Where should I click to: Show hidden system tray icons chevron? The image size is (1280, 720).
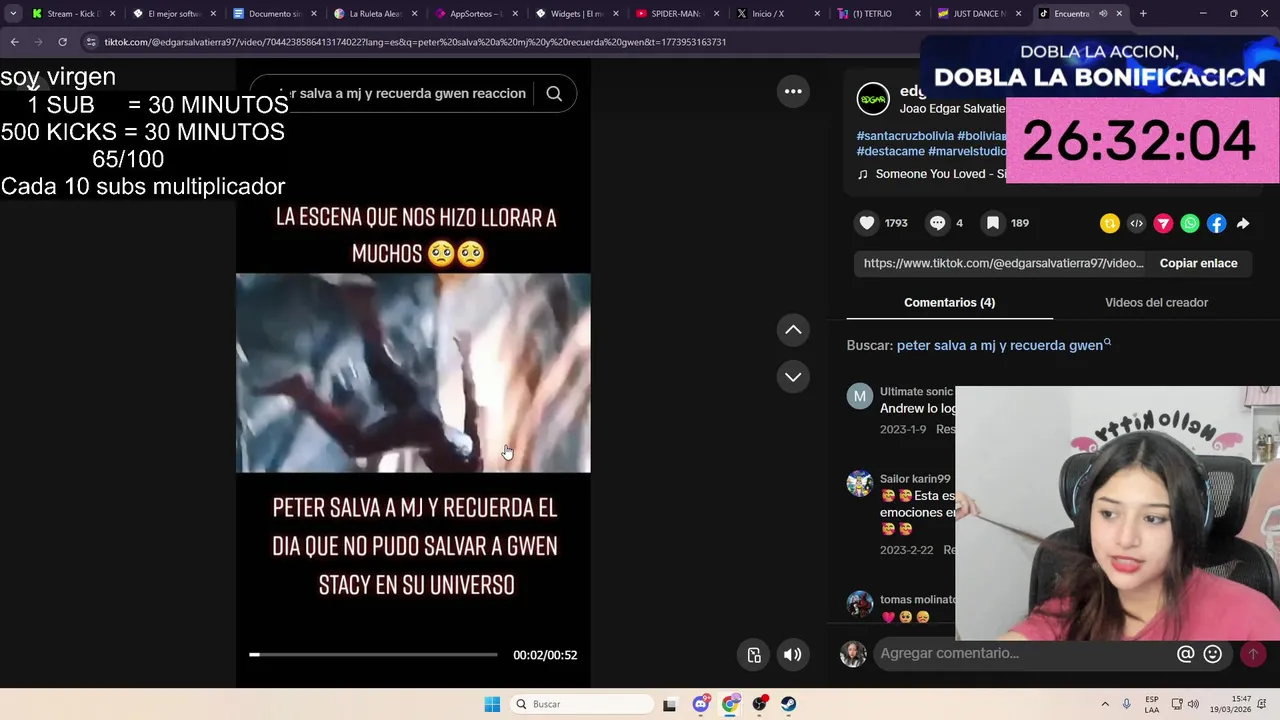coord(1105,704)
